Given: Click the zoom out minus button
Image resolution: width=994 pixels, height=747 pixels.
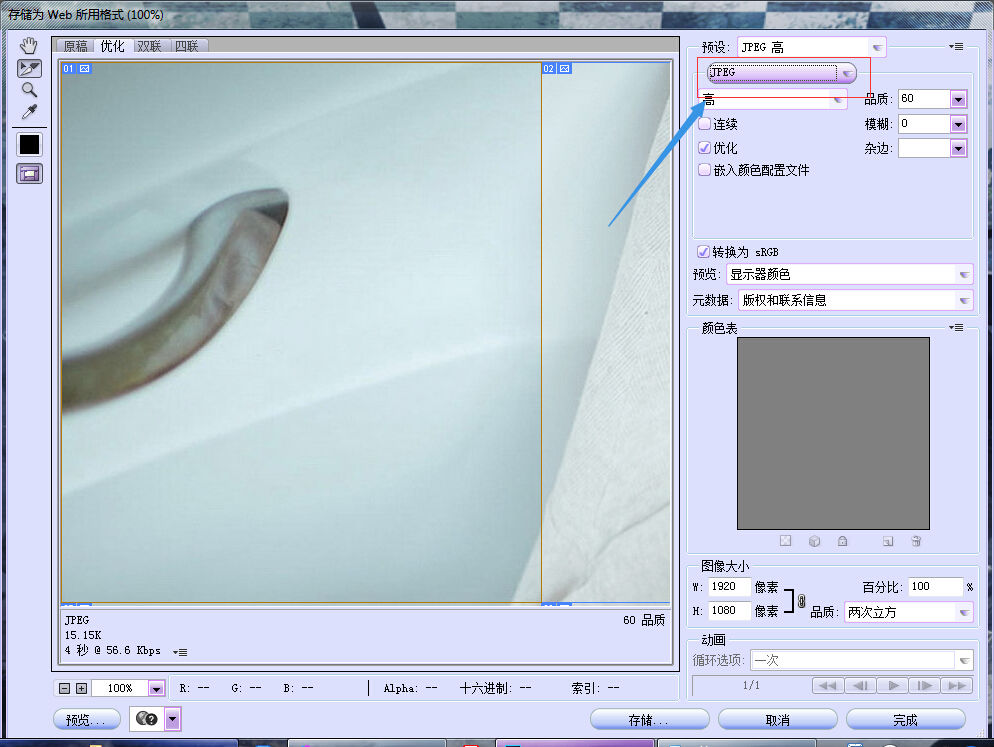Looking at the screenshot, I should pos(65,688).
